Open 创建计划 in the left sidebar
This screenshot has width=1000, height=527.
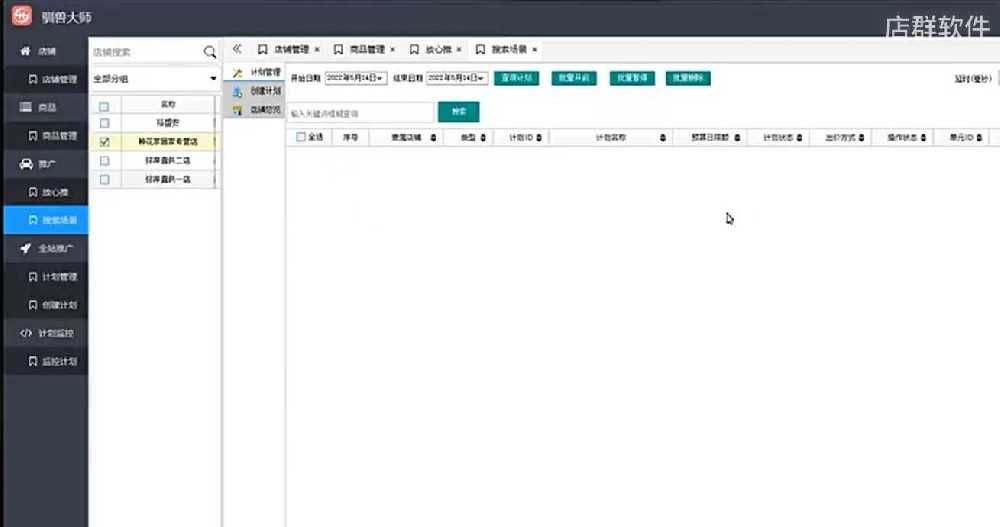click(46, 305)
